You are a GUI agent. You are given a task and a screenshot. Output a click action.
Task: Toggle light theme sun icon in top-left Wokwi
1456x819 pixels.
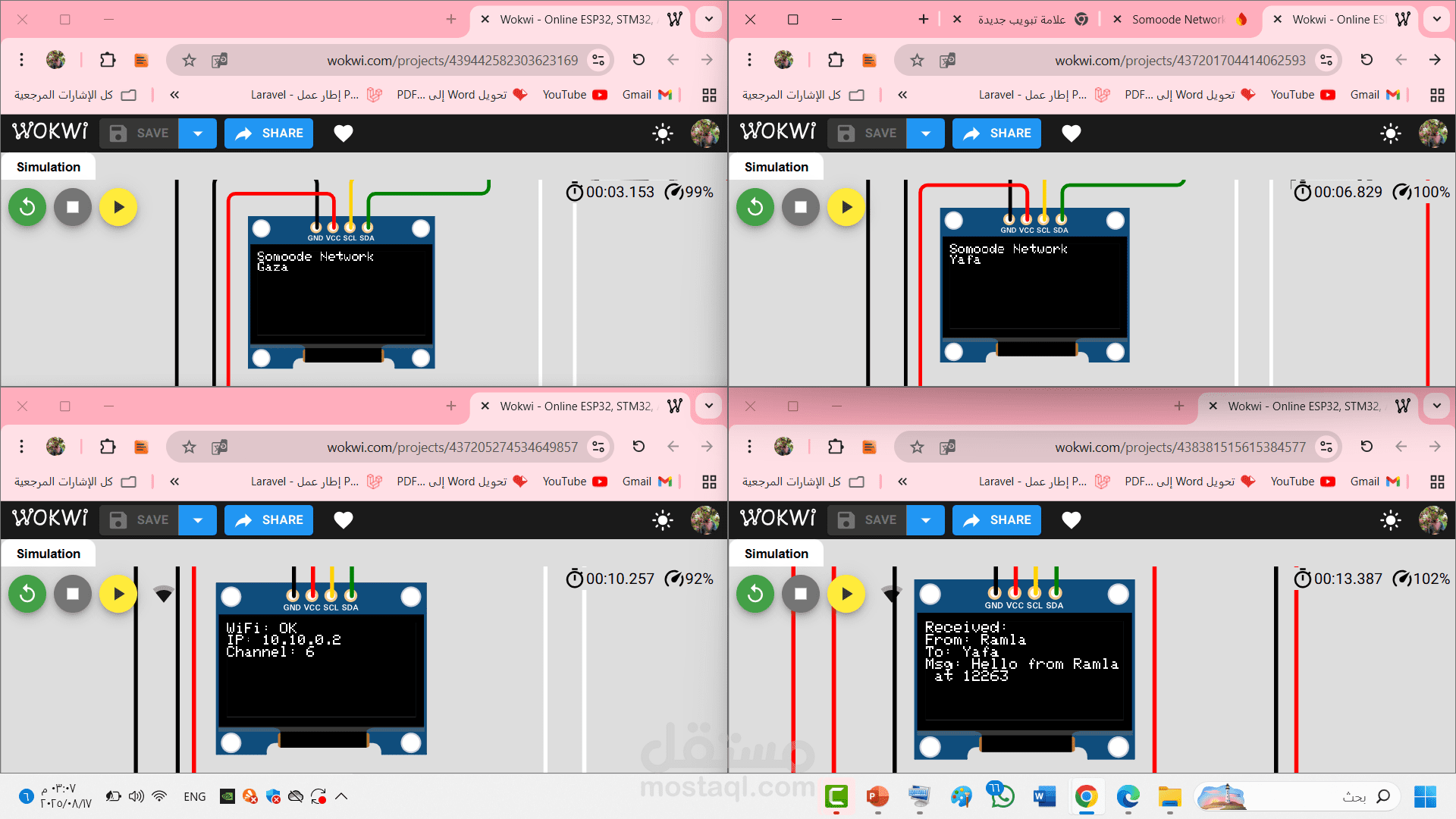pos(662,133)
